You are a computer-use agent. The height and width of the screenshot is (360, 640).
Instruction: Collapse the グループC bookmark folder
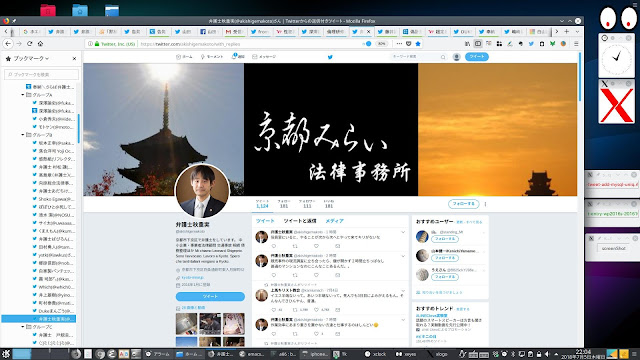point(23,327)
